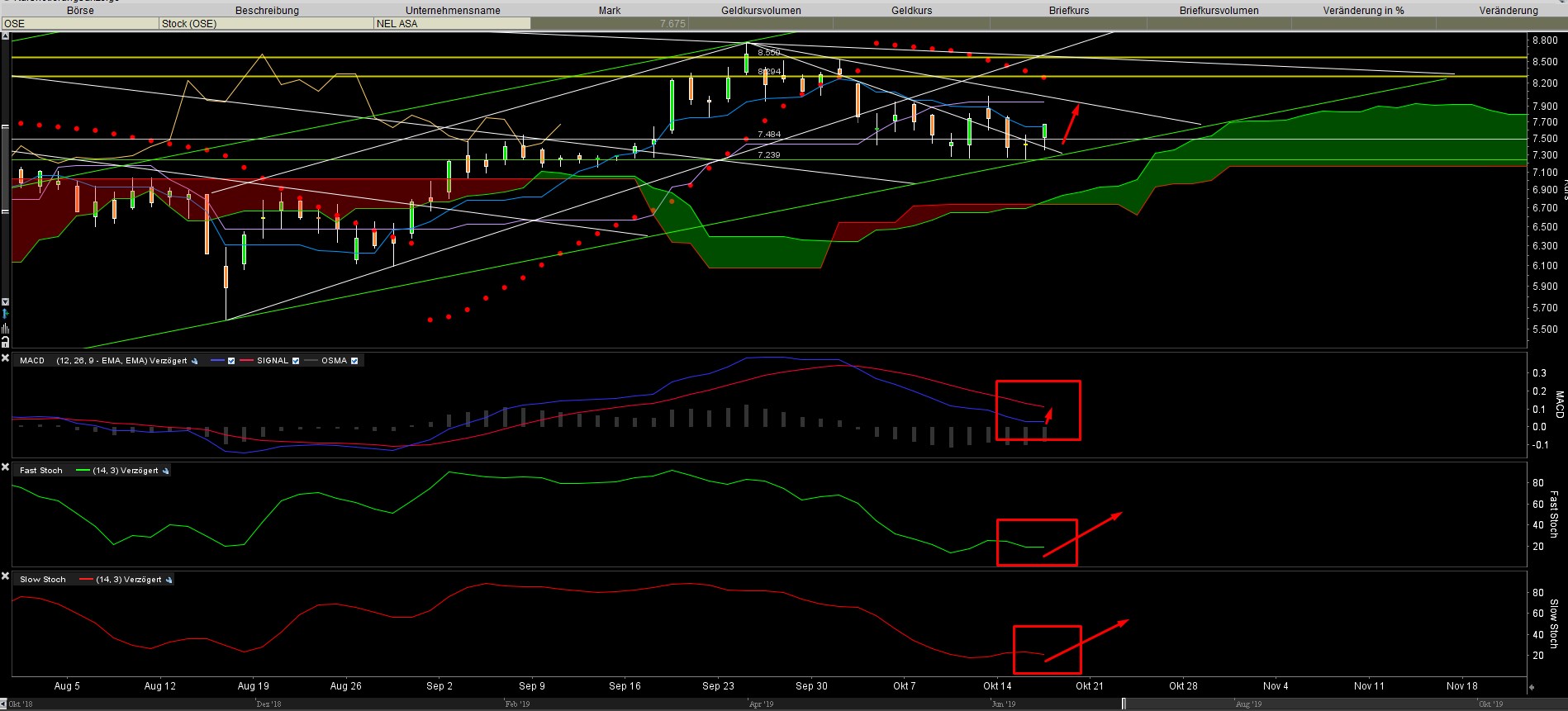Click the 8.800 value on the price axis
Image resolution: width=1568 pixels, height=711 pixels.
pos(1545,40)
